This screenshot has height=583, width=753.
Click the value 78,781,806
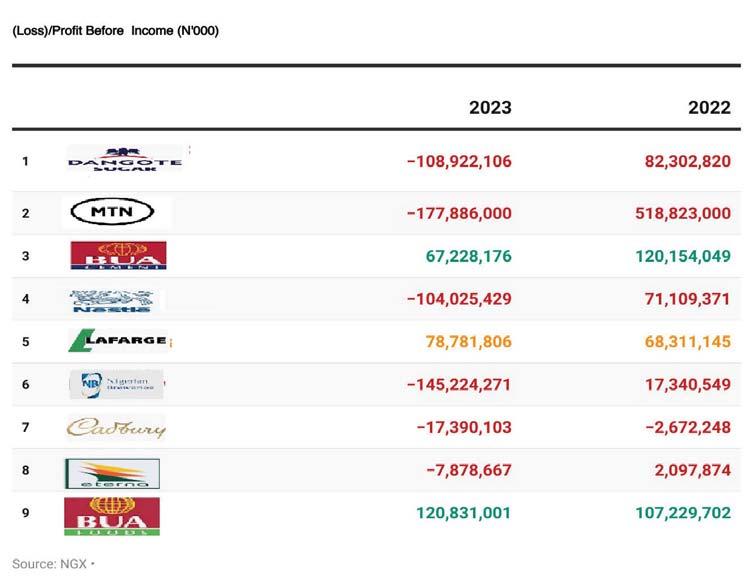point(469,342)
